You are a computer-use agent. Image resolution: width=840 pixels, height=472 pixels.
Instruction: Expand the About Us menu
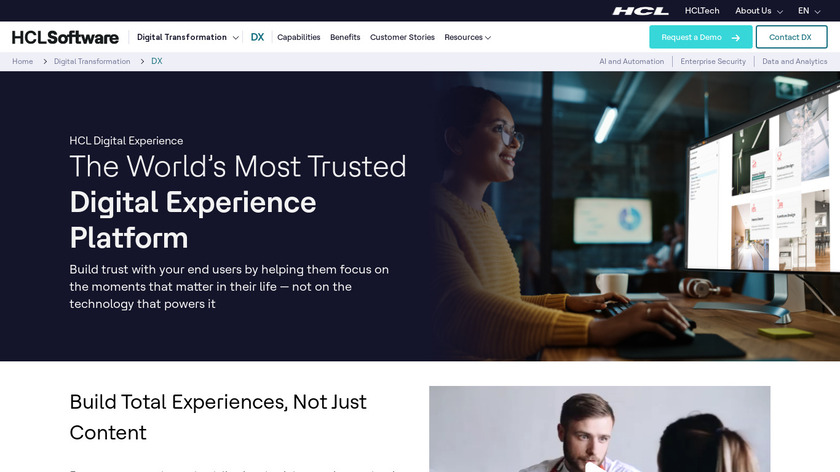point(759,11)
